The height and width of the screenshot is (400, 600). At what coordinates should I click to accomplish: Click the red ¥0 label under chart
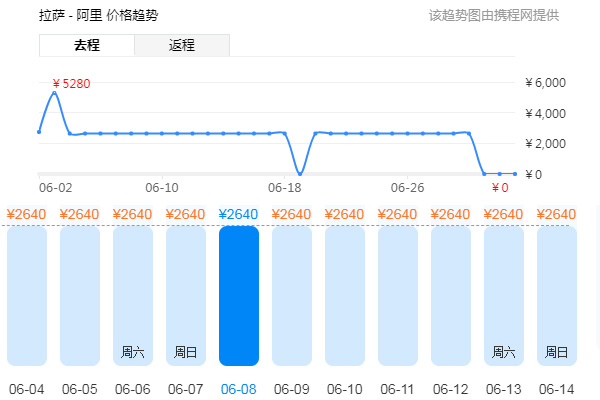tap(500, 187)
